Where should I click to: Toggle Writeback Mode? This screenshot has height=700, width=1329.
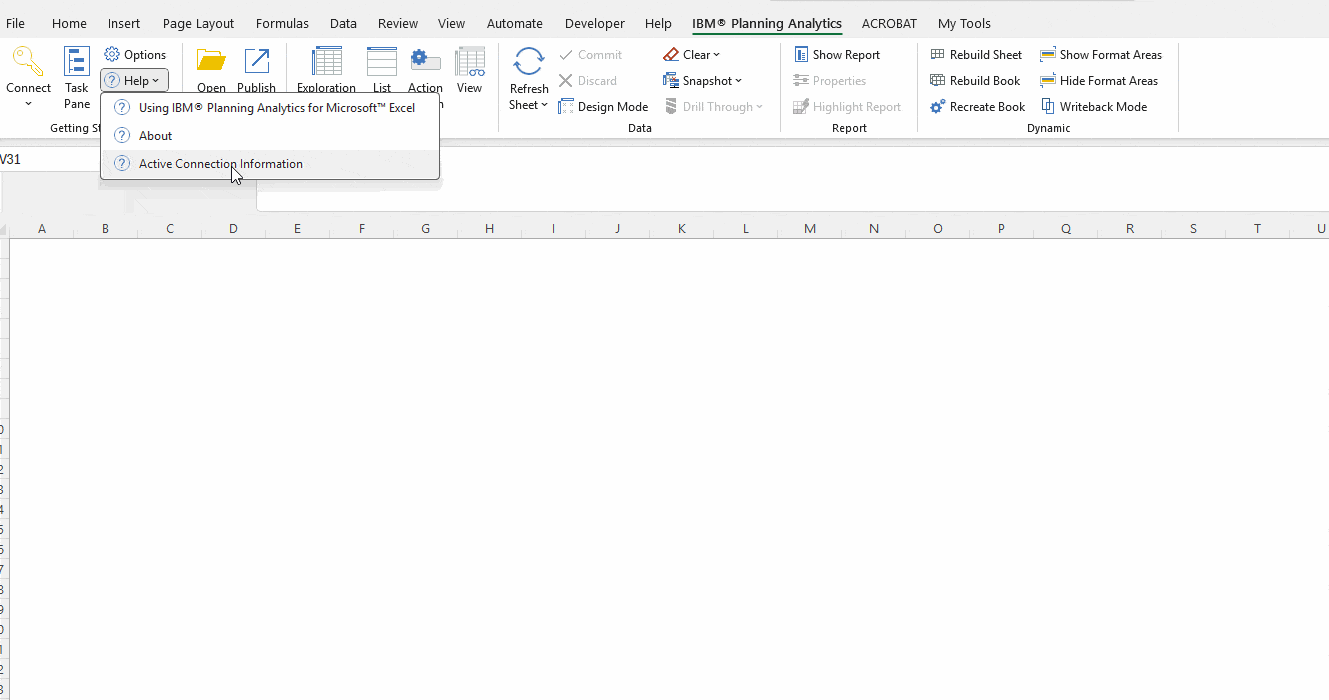pyautogui.click(x=1094, y=107)
